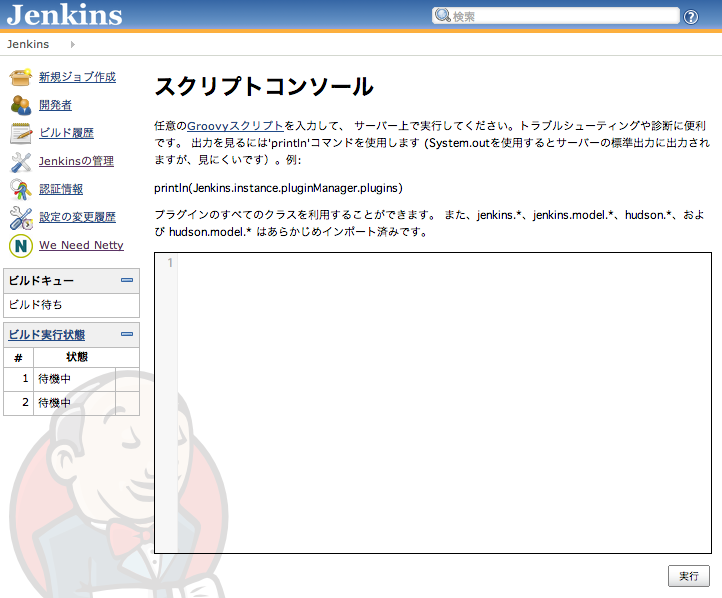Click the We Need Netty N icon
722x598 pixels.
(21, 246)
